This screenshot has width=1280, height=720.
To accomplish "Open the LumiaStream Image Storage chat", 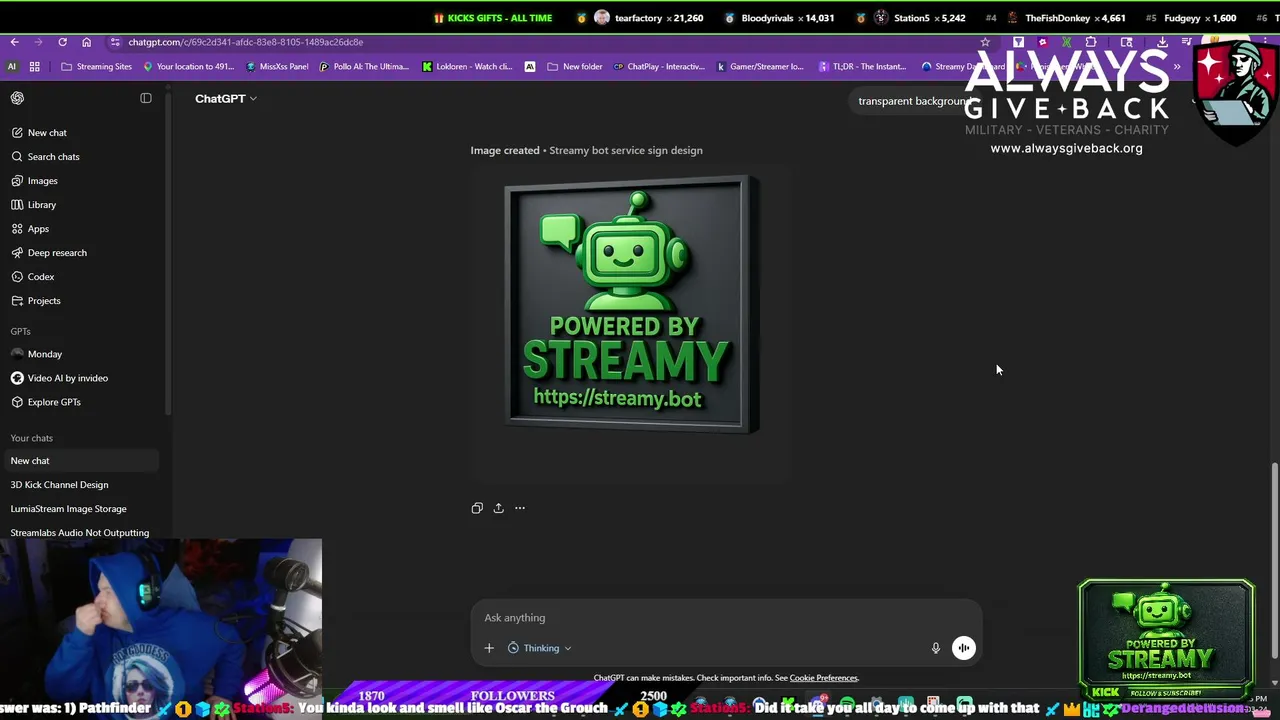I will 68,509.
